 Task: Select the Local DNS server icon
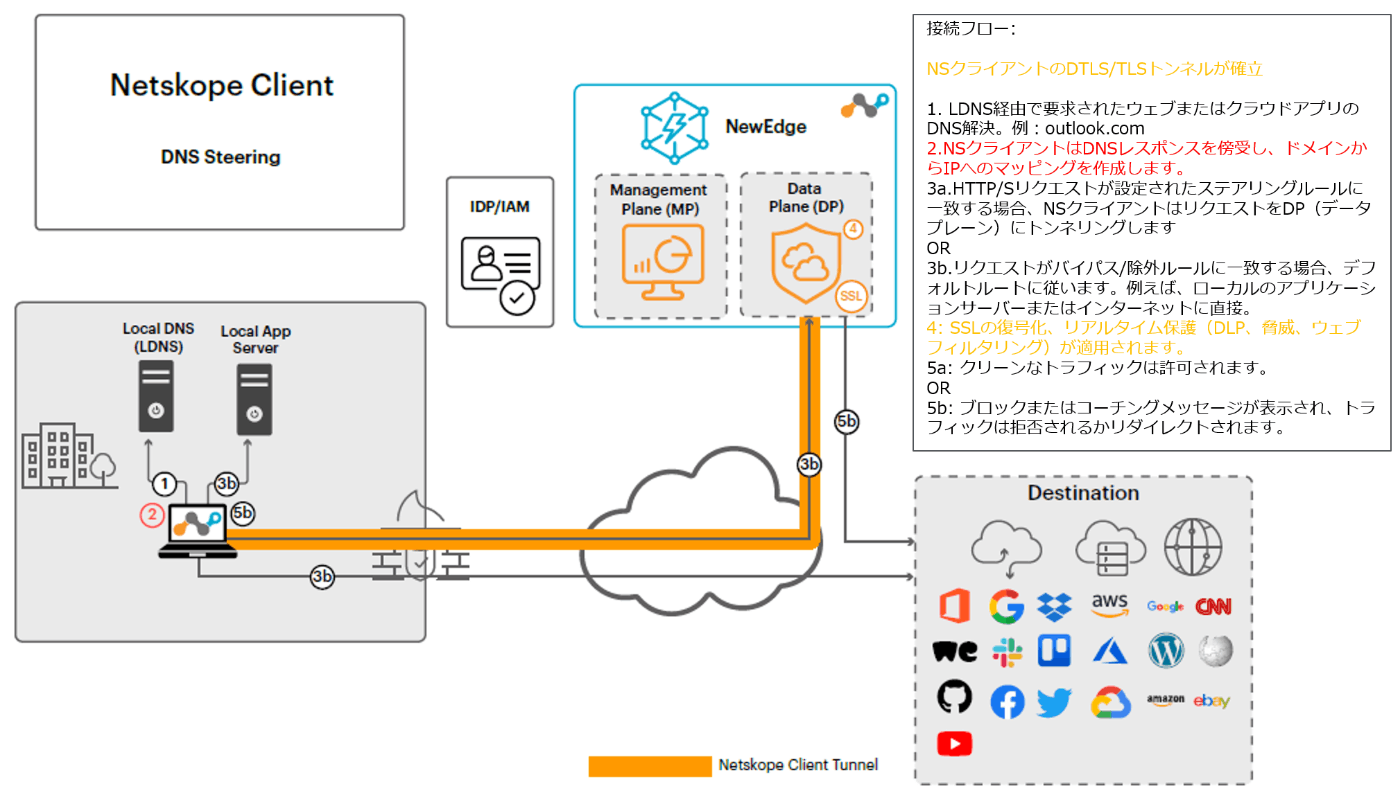(x=155, y=397)
